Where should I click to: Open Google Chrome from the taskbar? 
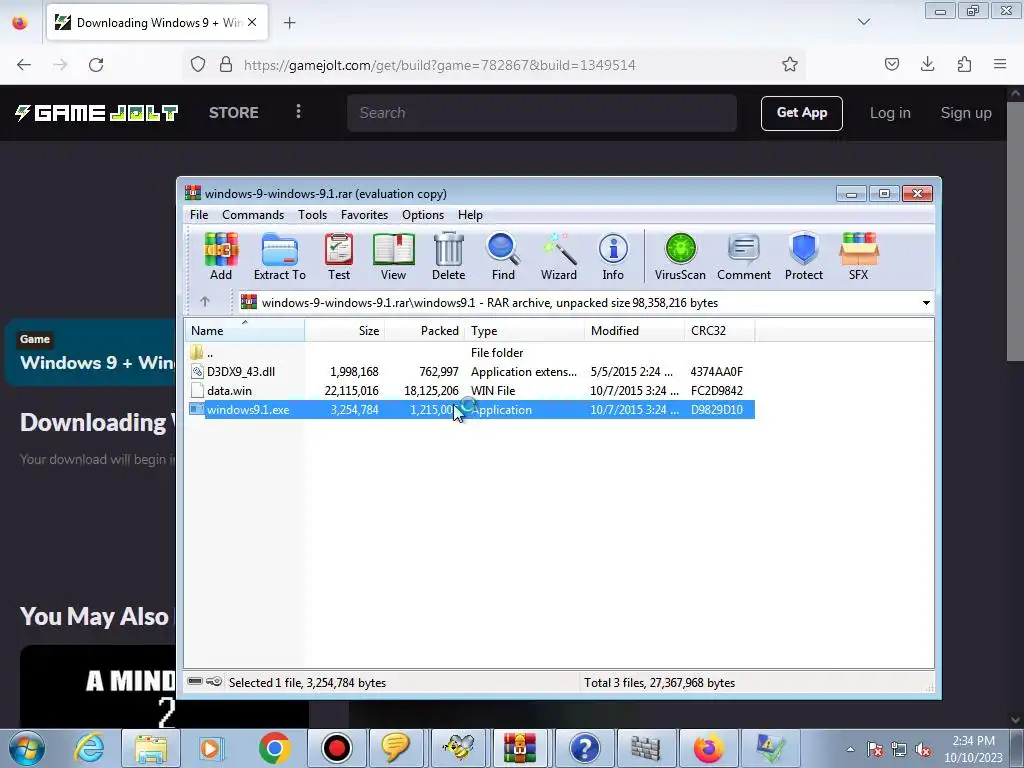click(274, 748)
